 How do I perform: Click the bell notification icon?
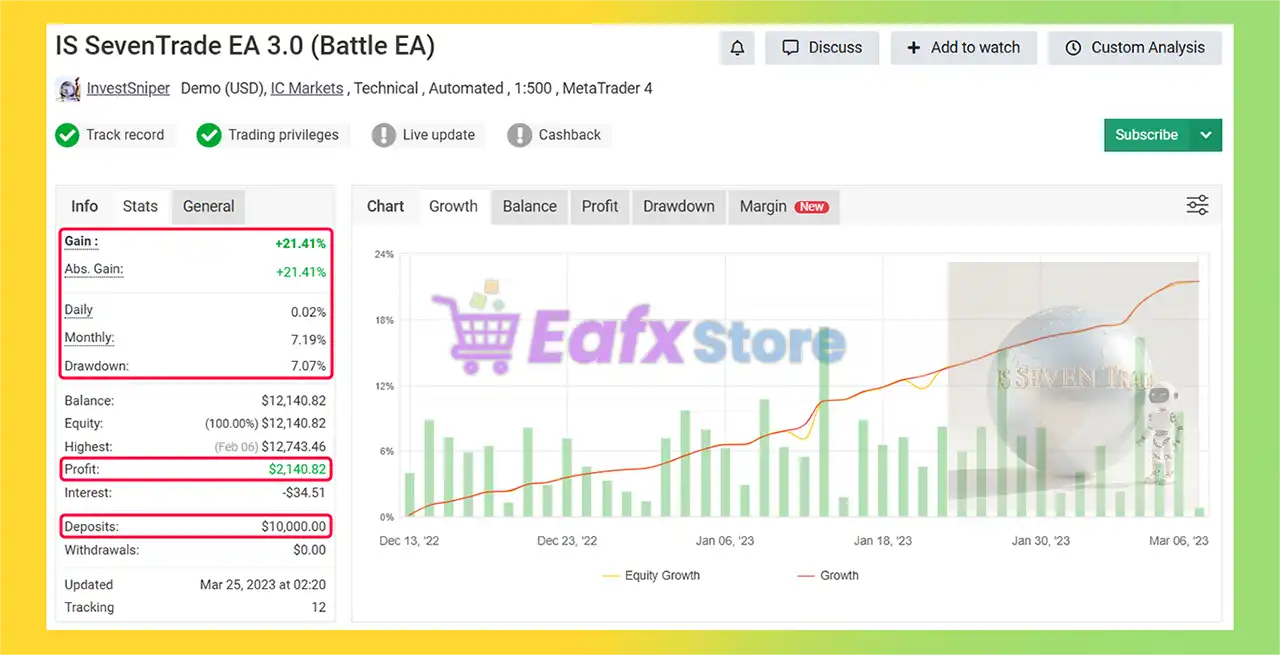click(x=737, y=48)
